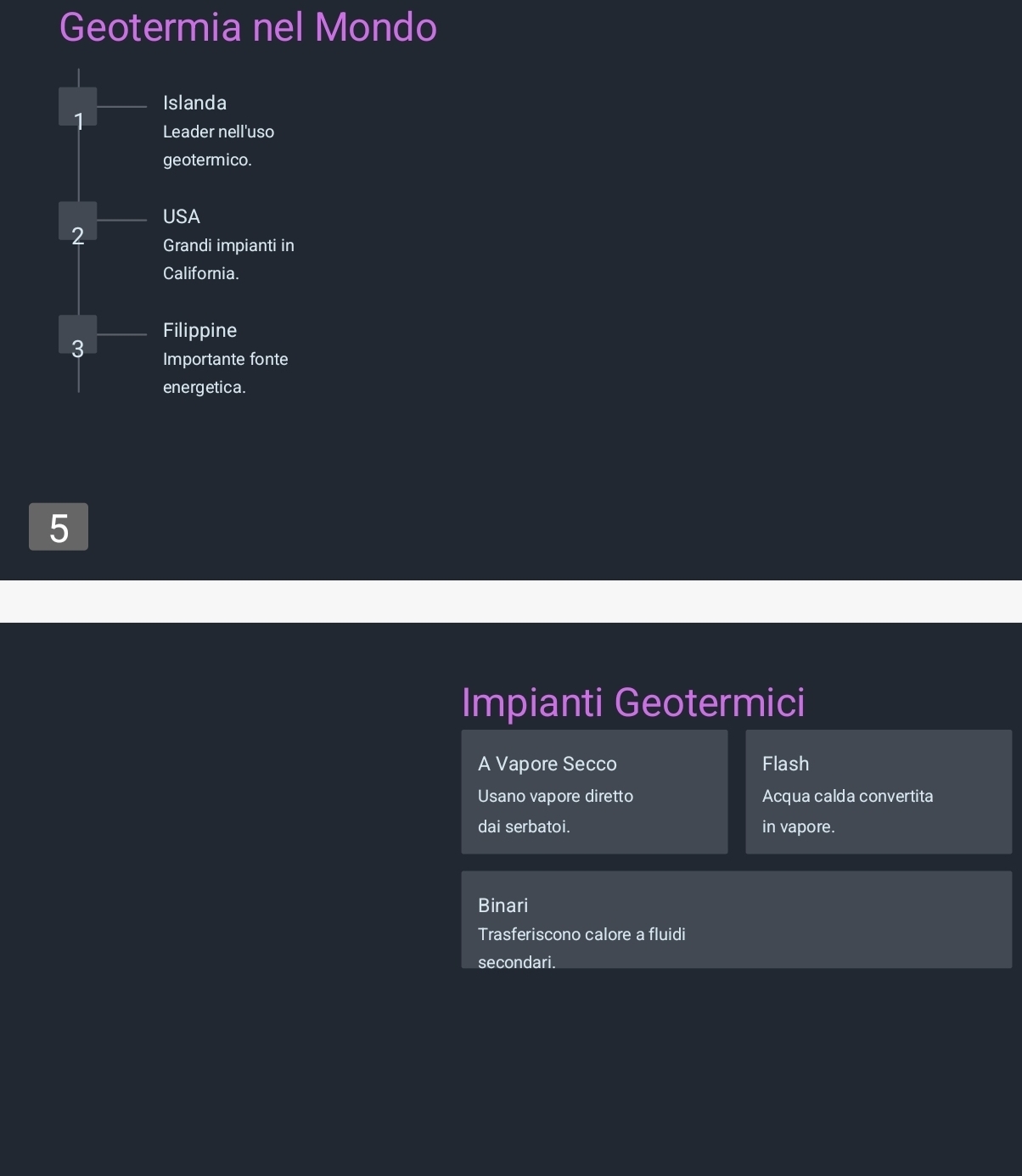Click the Impianti Geotermici slide title
This screenshot has height=1176, width=1022.
coord(633,702)
